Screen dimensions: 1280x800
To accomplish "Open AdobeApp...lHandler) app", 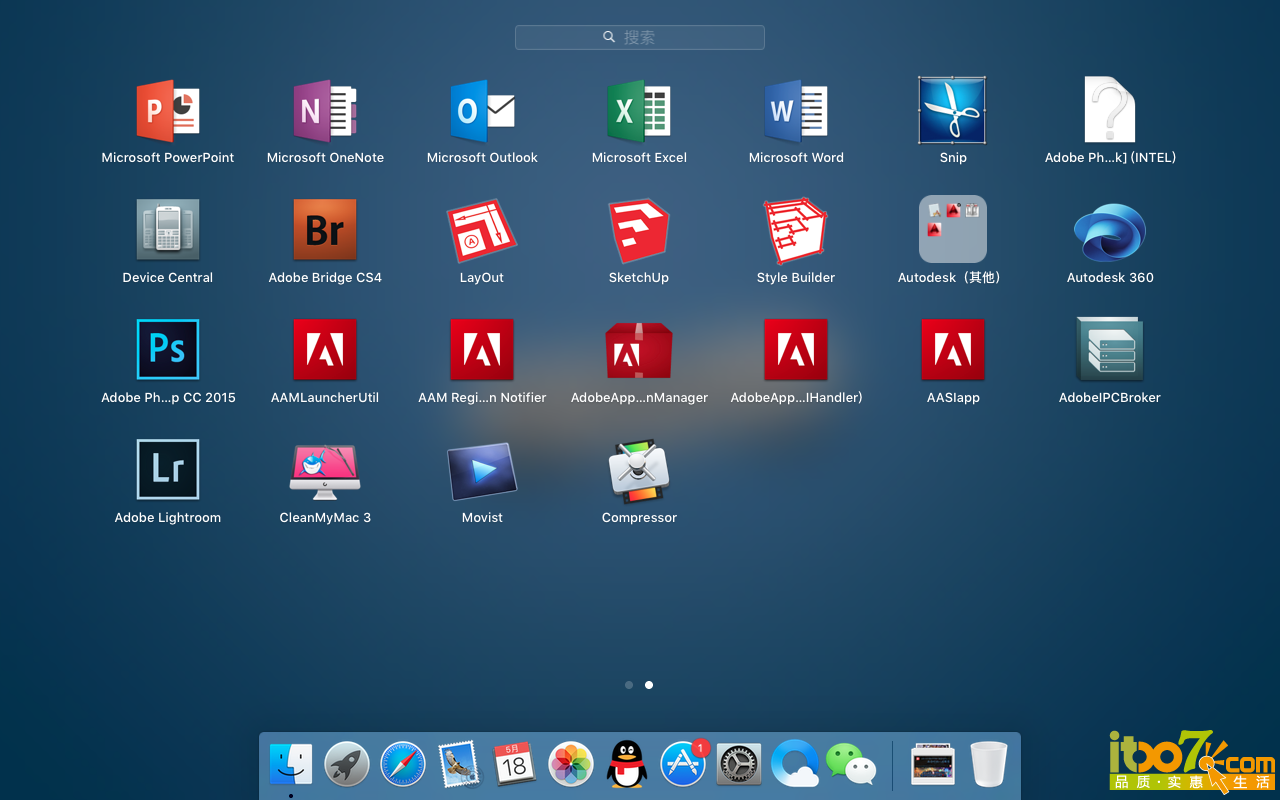I will tap(796, 350).
